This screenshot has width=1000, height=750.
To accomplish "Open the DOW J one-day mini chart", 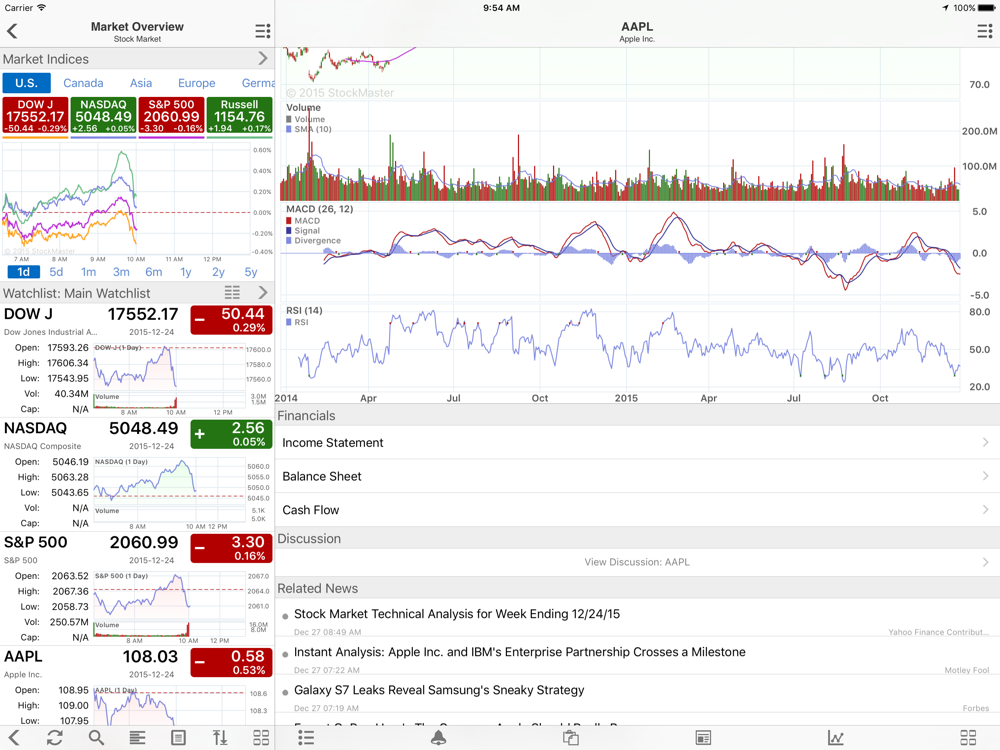I will point(182,379).
